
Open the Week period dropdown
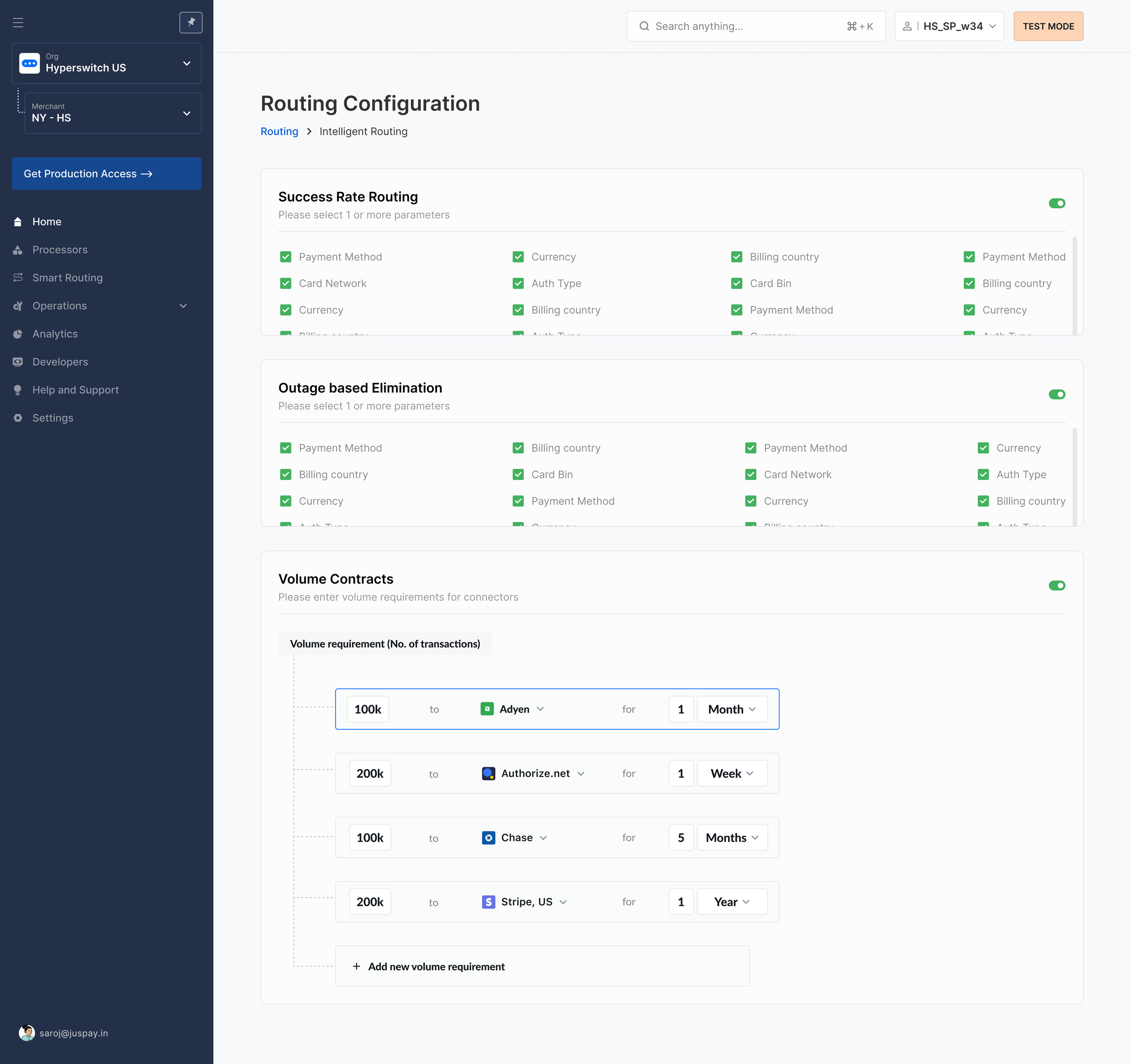(731, 773)
